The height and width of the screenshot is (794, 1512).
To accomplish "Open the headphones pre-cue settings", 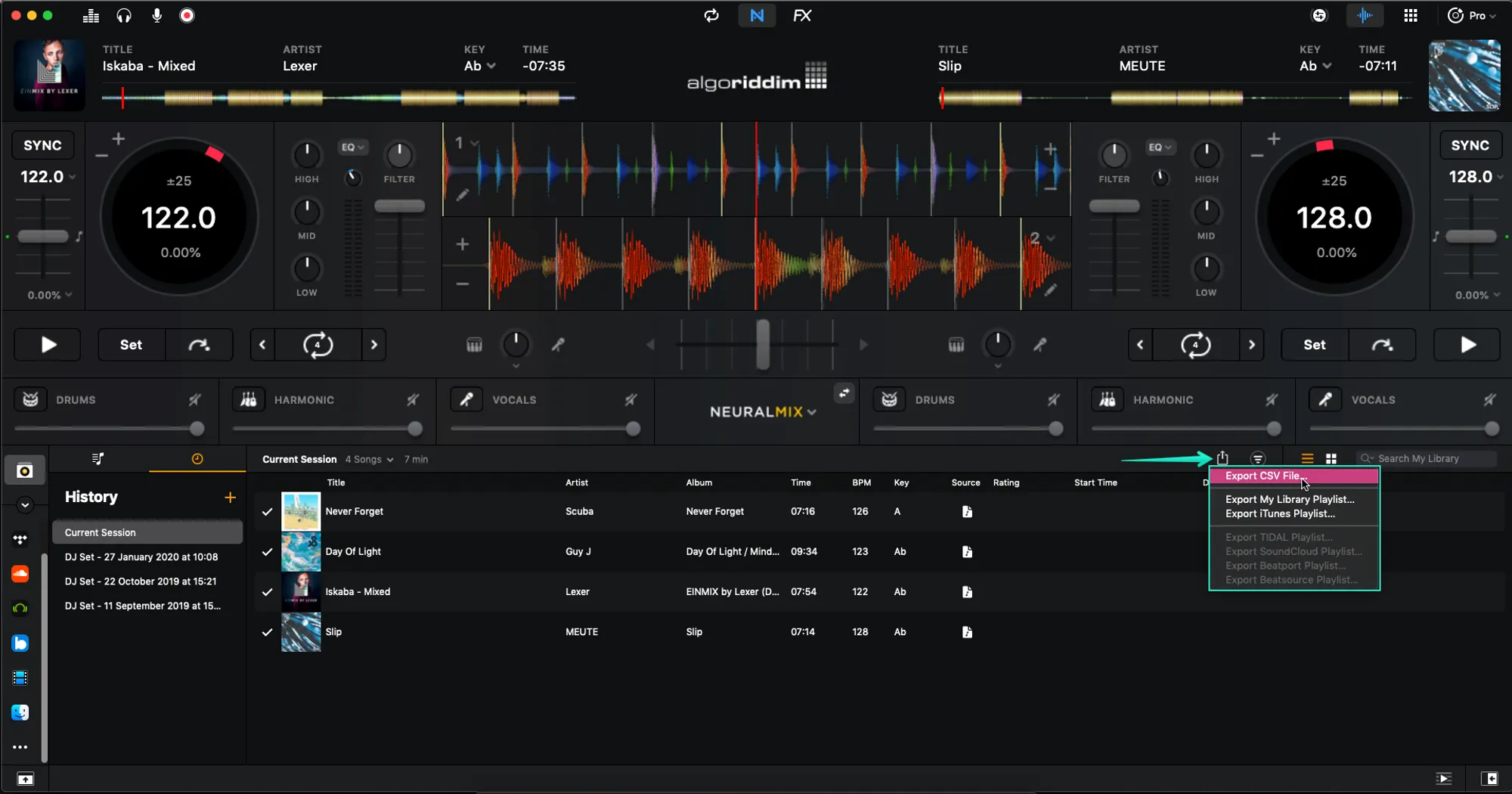I will point(124,15).
